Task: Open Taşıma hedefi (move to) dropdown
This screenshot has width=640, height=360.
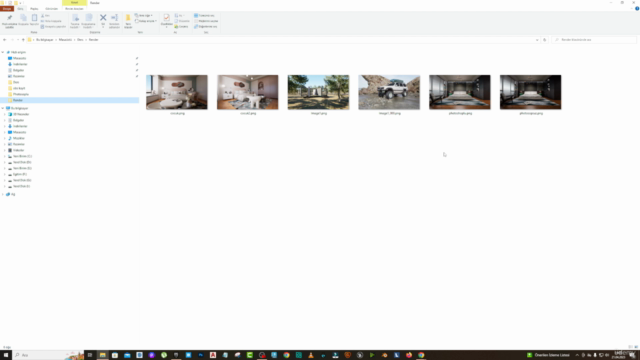Action: pyautogui.click(x=75, y=21)
